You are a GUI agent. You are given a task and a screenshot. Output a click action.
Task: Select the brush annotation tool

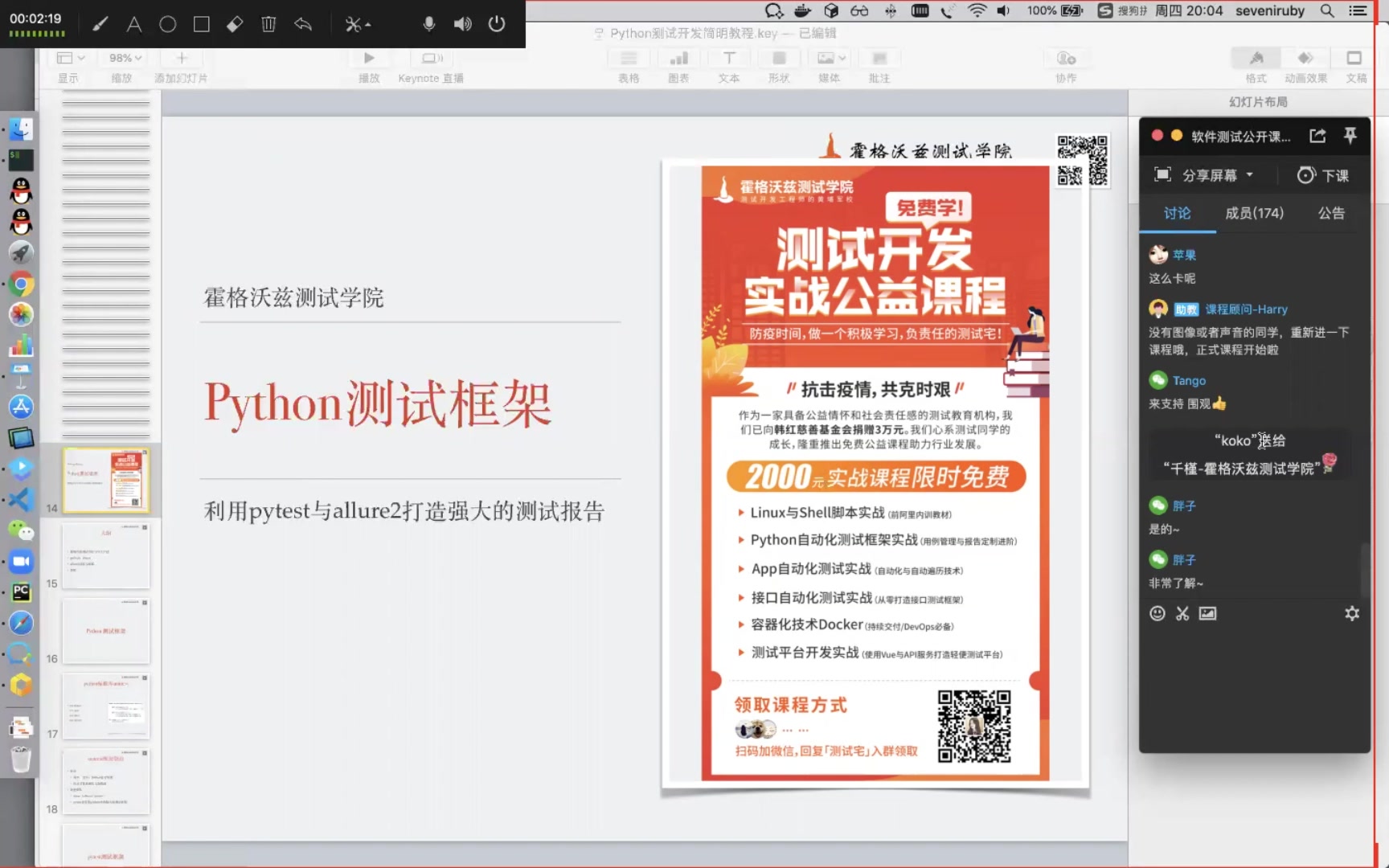(x=100, y=24)
